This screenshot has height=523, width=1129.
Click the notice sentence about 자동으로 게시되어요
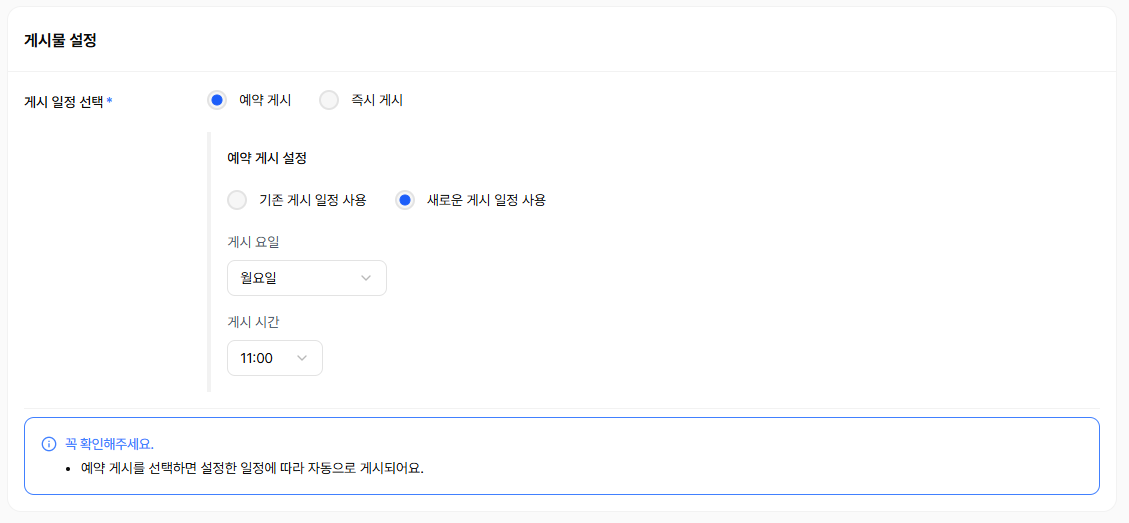point(252,468)
